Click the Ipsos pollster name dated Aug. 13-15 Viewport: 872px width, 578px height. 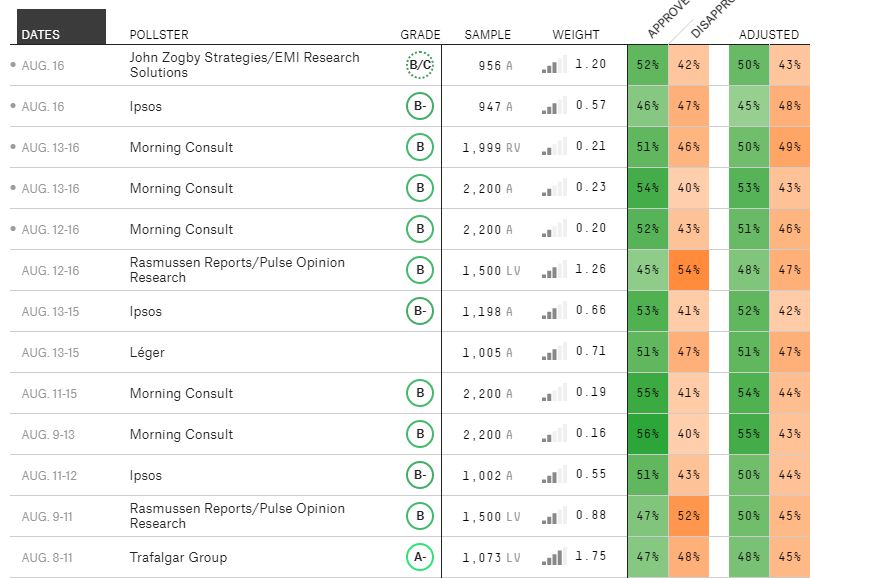pyautogui.click(x=146, y=312)
